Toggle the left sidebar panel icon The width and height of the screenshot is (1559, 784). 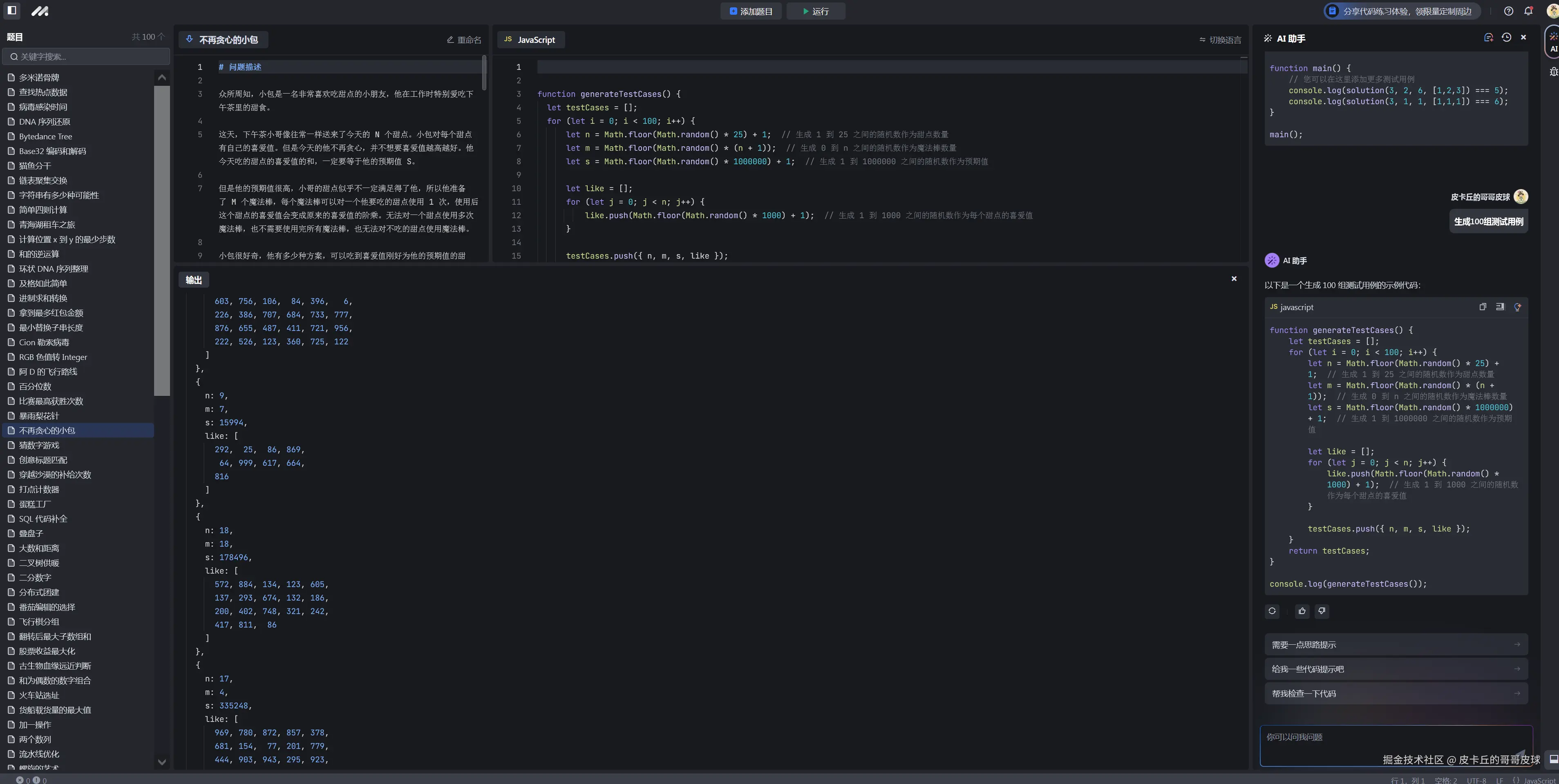pyautogui.click(x=11, y=10)
